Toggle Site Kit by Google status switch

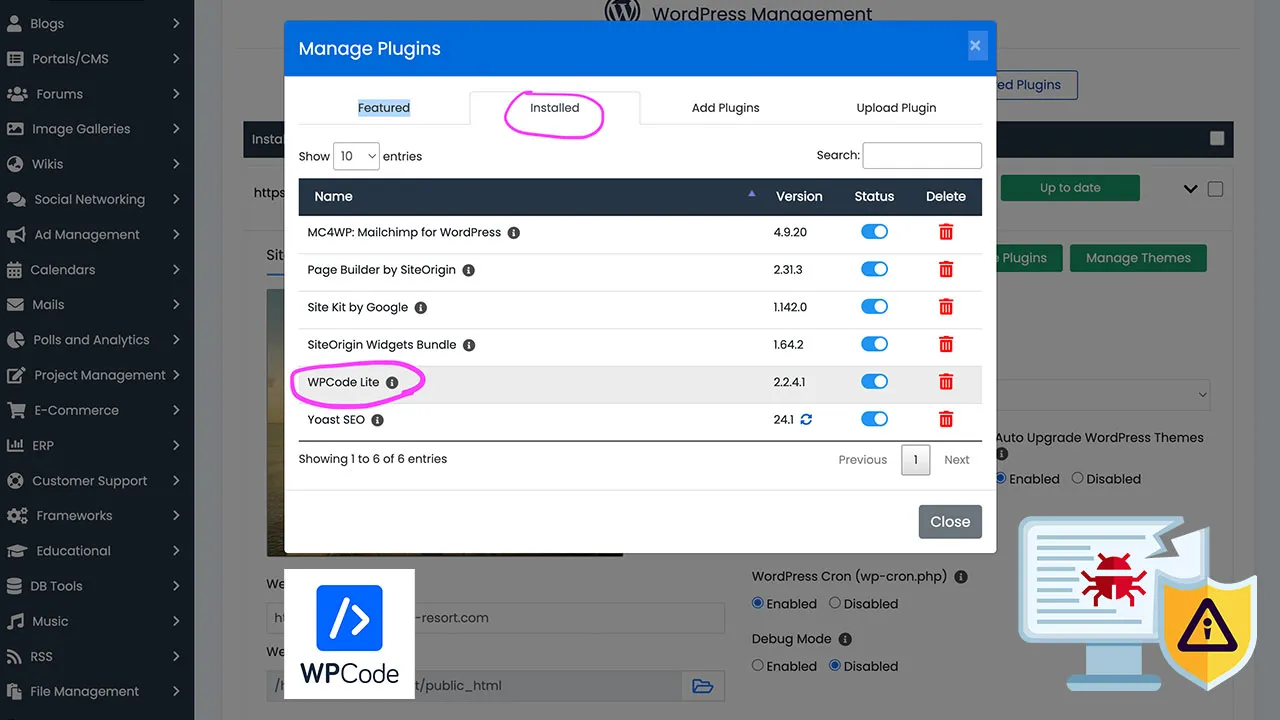(874, 307)
